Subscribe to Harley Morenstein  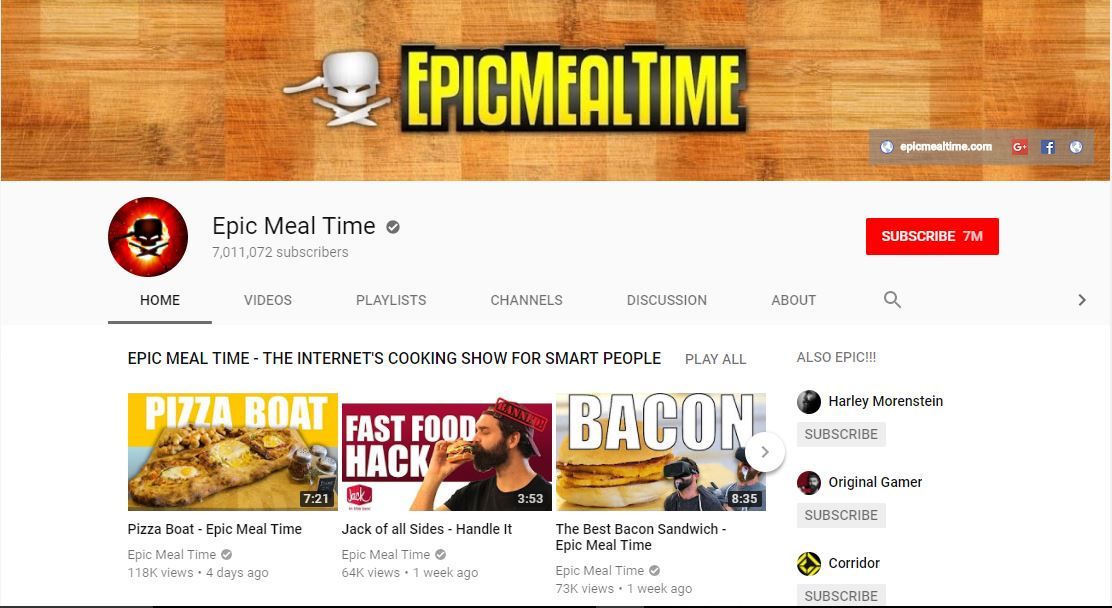841,434
